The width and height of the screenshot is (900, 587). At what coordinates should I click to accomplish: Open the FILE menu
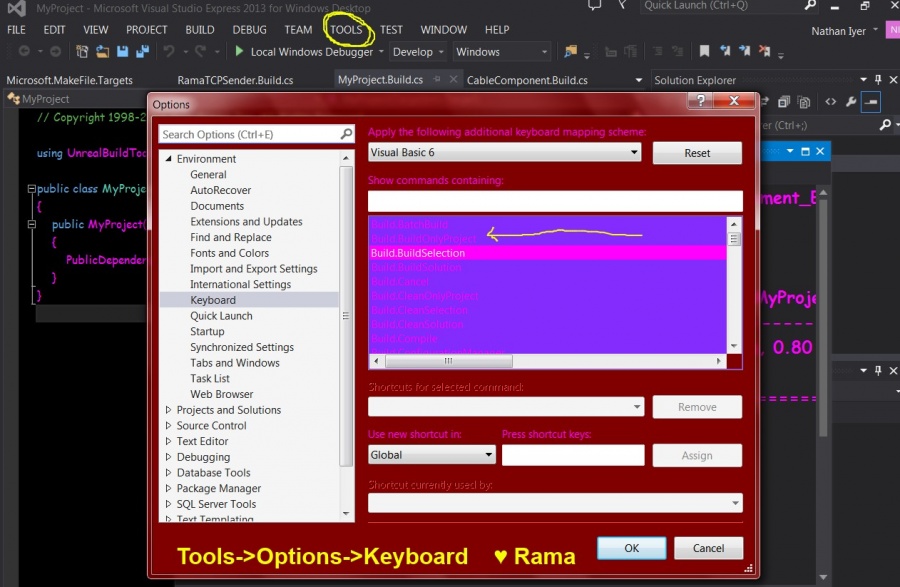coord(16,29)
